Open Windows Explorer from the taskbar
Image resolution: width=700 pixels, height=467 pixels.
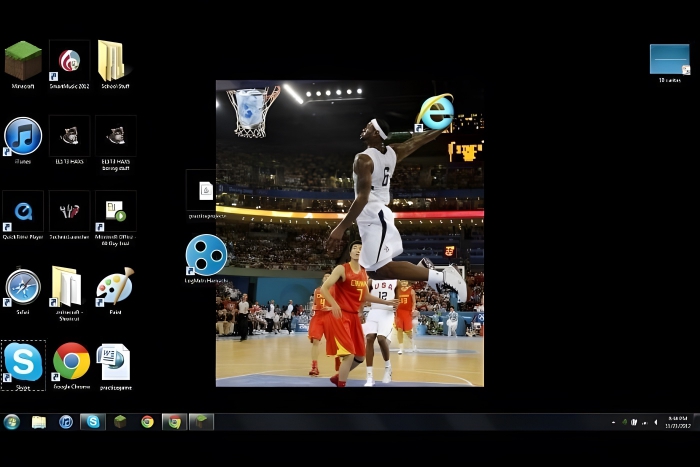coord(39,422)
